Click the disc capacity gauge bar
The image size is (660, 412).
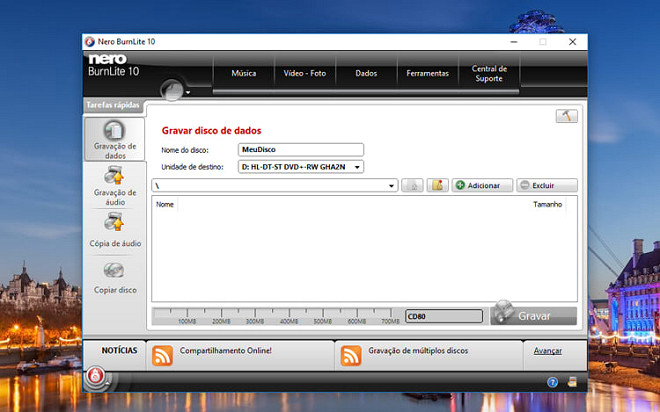(x=277, y=316)
